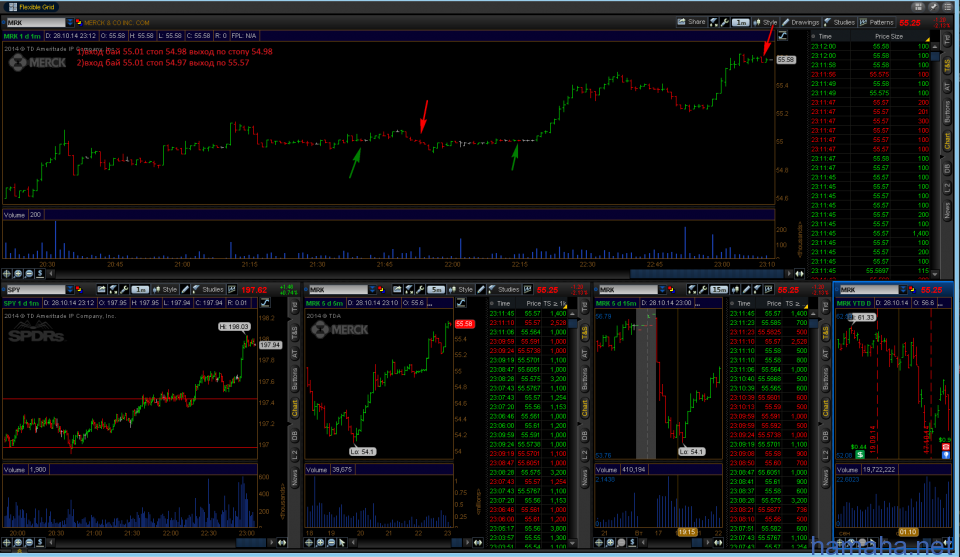Image resolution: width=960 pixels, height=557 pixels.
Task: Click the wrench icon in MRK 5m chart toolbar
Action: click(420, 290)
